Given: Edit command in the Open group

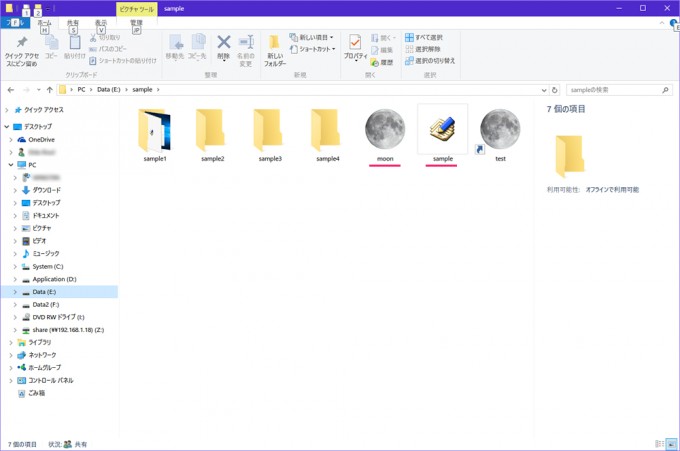Looking at the screenshot, I should click(382, 50).
